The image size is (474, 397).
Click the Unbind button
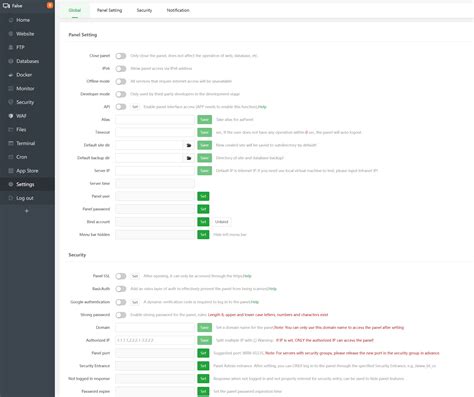[x=221, y=222]
